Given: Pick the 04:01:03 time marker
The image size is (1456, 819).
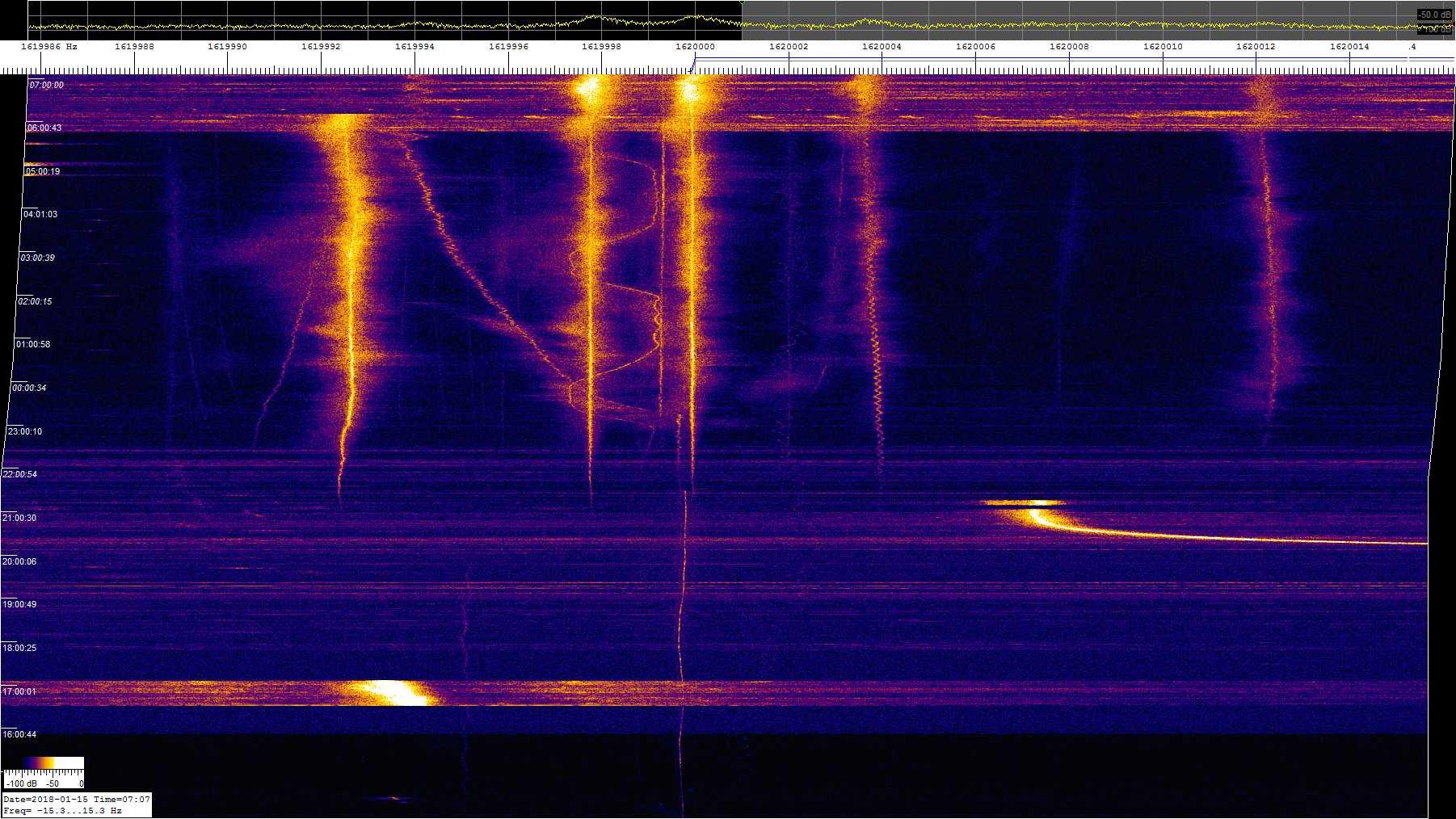Looking at the screenshot, I should pyautogui.click(x=40, y=214).
